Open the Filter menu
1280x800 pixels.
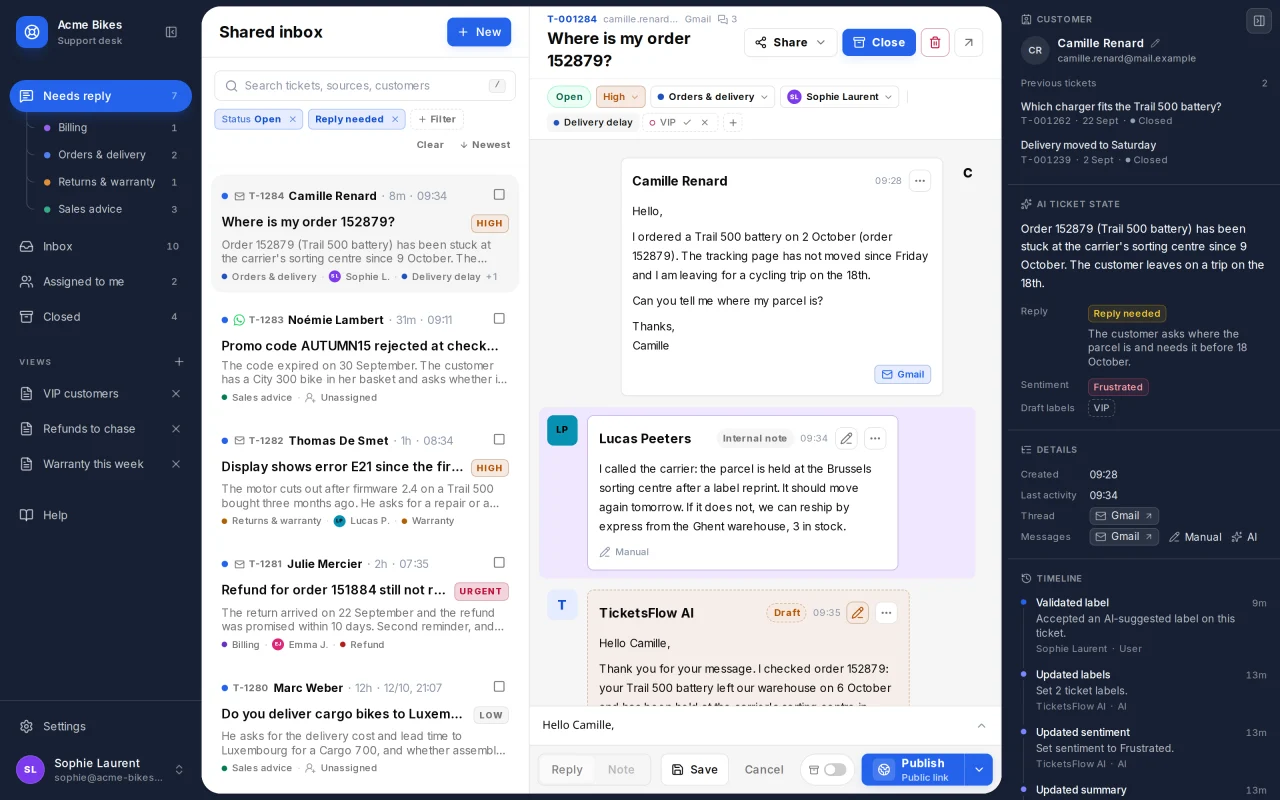[437, 119]
